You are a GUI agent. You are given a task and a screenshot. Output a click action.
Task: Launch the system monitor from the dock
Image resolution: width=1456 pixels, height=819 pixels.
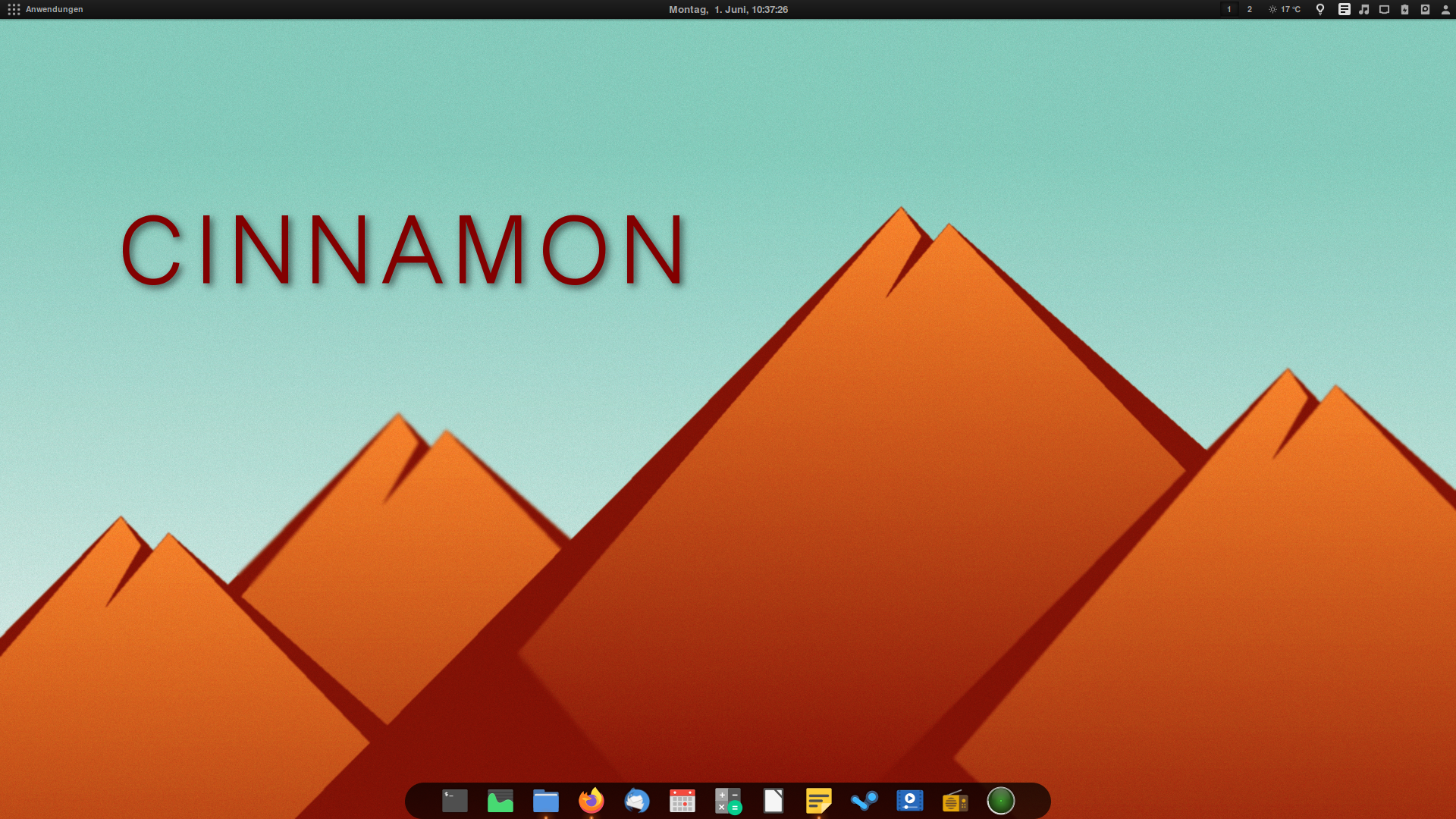click(500, 801)
